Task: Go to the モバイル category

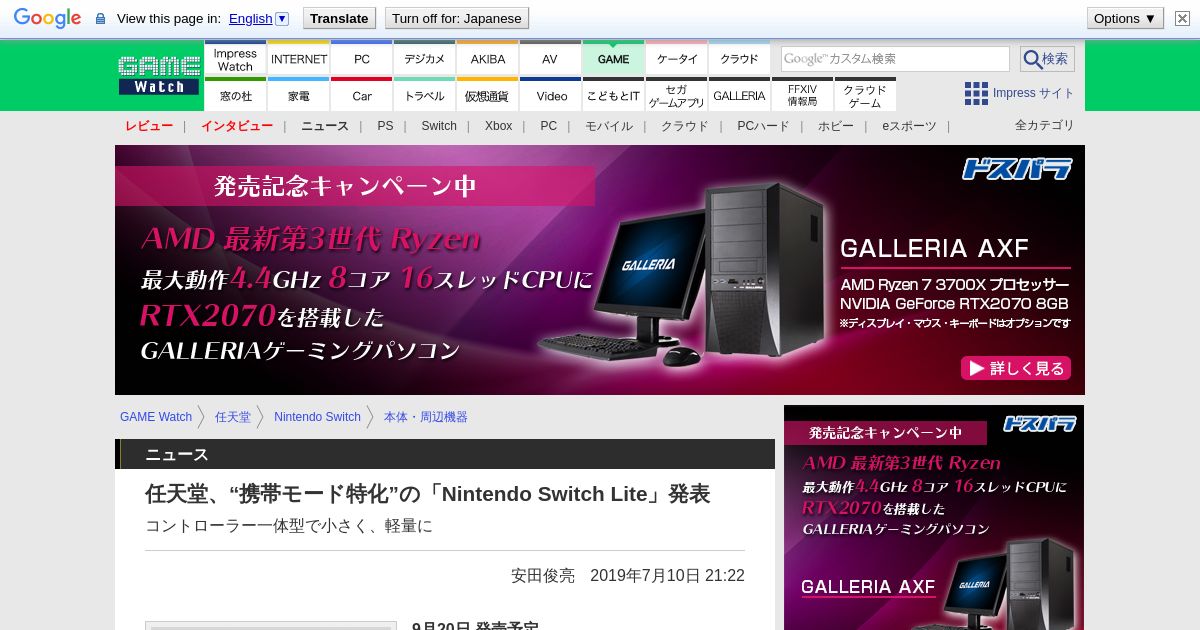Action: click(609, 126)
